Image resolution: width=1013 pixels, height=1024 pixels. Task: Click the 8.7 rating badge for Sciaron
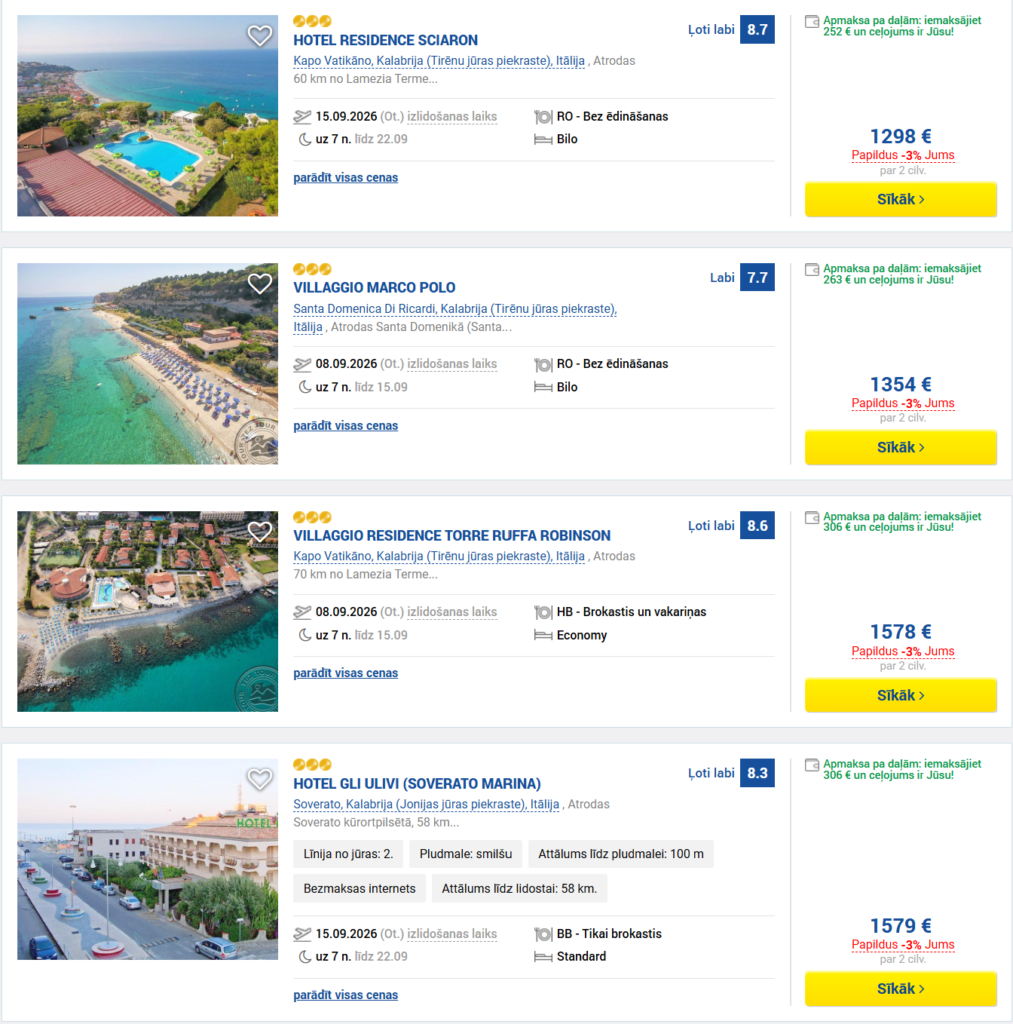[757, 29]
